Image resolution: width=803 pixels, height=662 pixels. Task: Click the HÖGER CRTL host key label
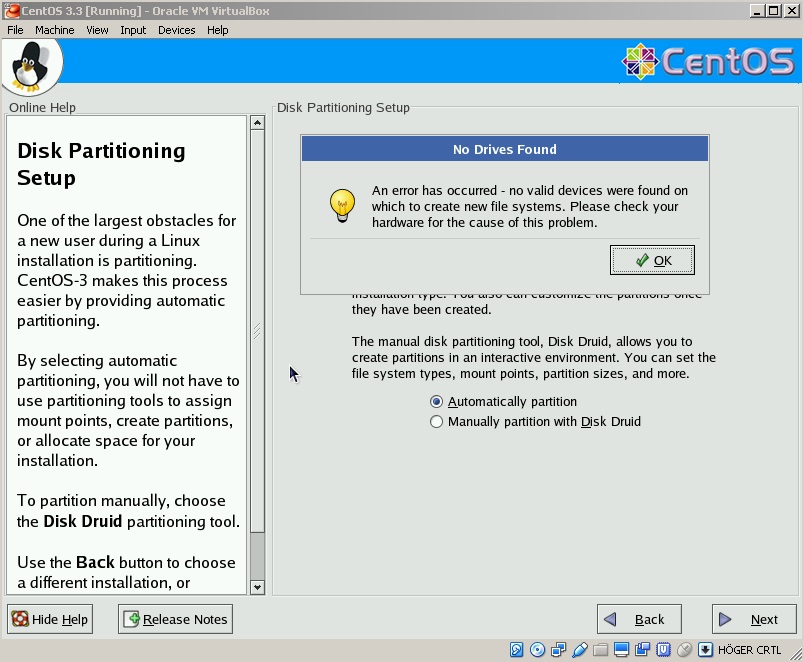click(749, 650)
